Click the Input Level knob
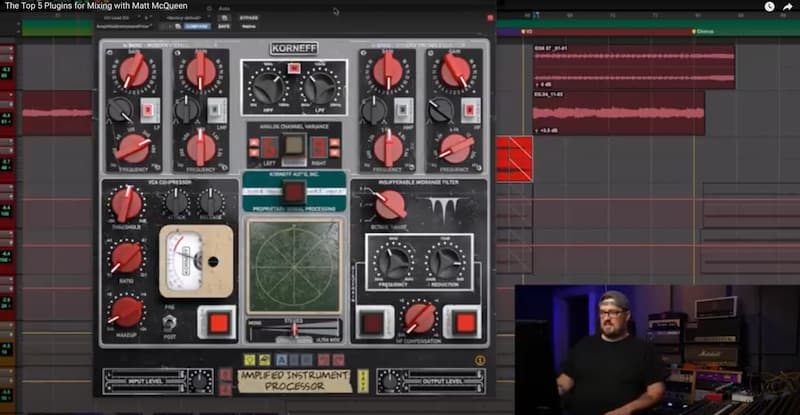This screenshot has height=415, width=800. pos(200,381)
